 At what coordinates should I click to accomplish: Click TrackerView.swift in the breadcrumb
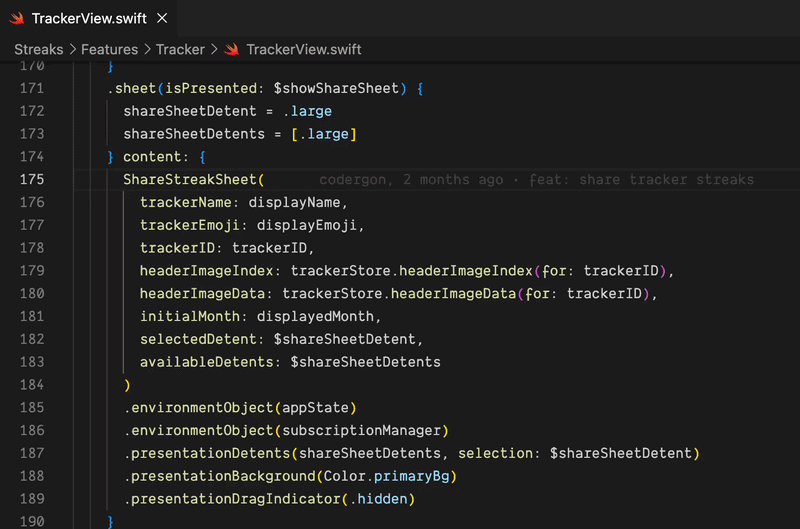point(304,49)
